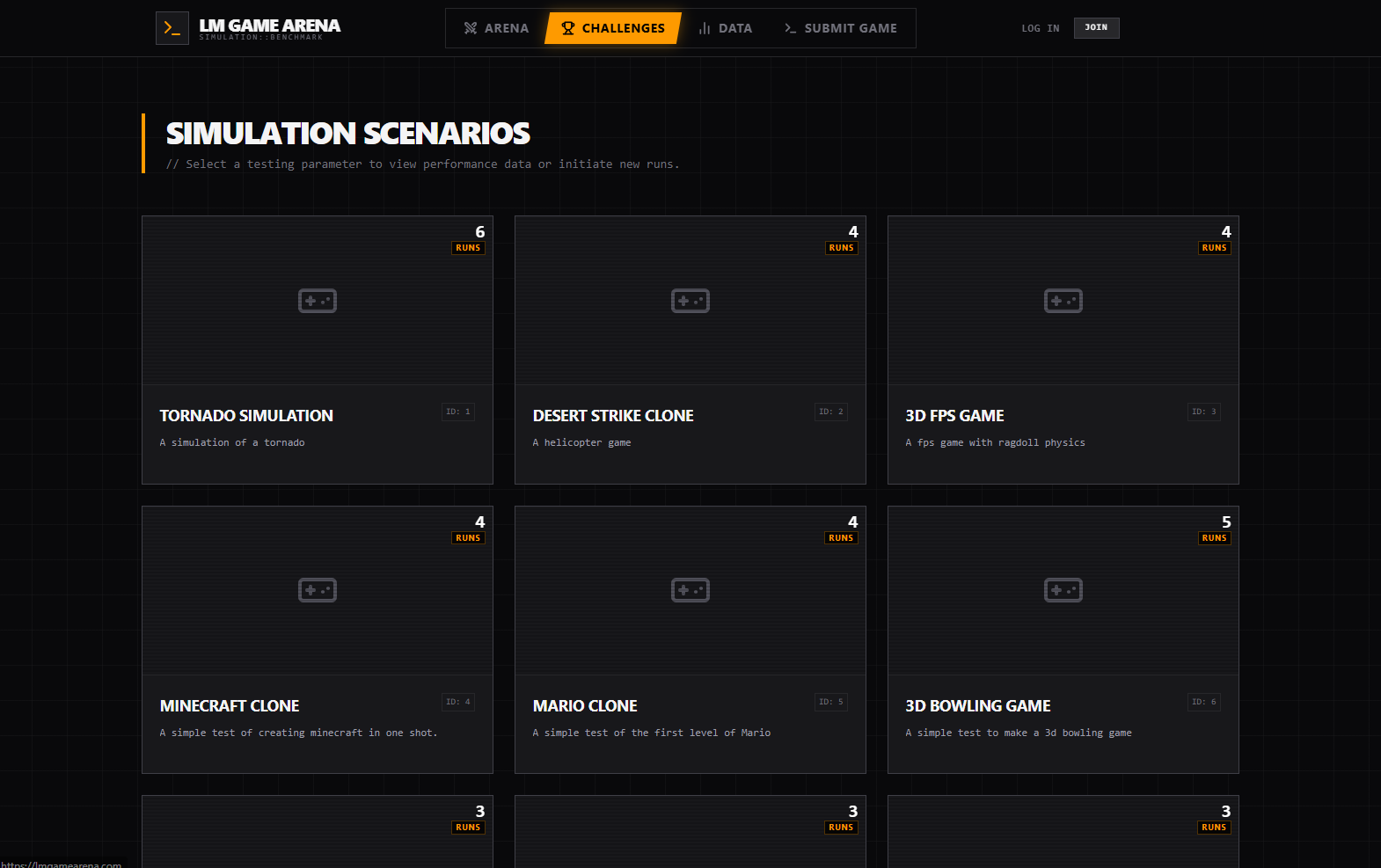Image resolution: width=1381 pixels, height=868 pixels.
Task: Open the Submit Game tab
Action: [840, 28]
